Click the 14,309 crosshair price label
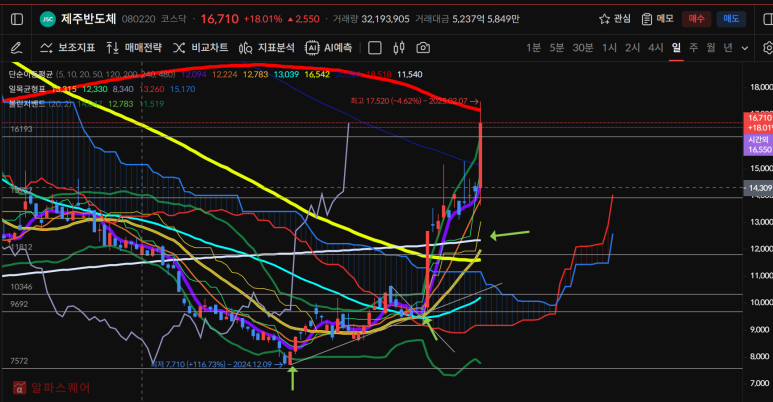 tap(758, 188)
